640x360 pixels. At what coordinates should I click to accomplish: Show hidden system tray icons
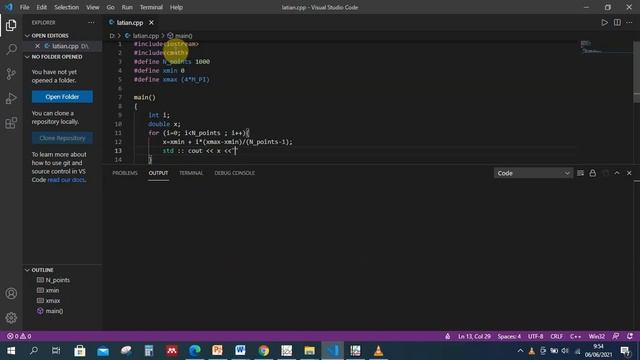(520, 351)
